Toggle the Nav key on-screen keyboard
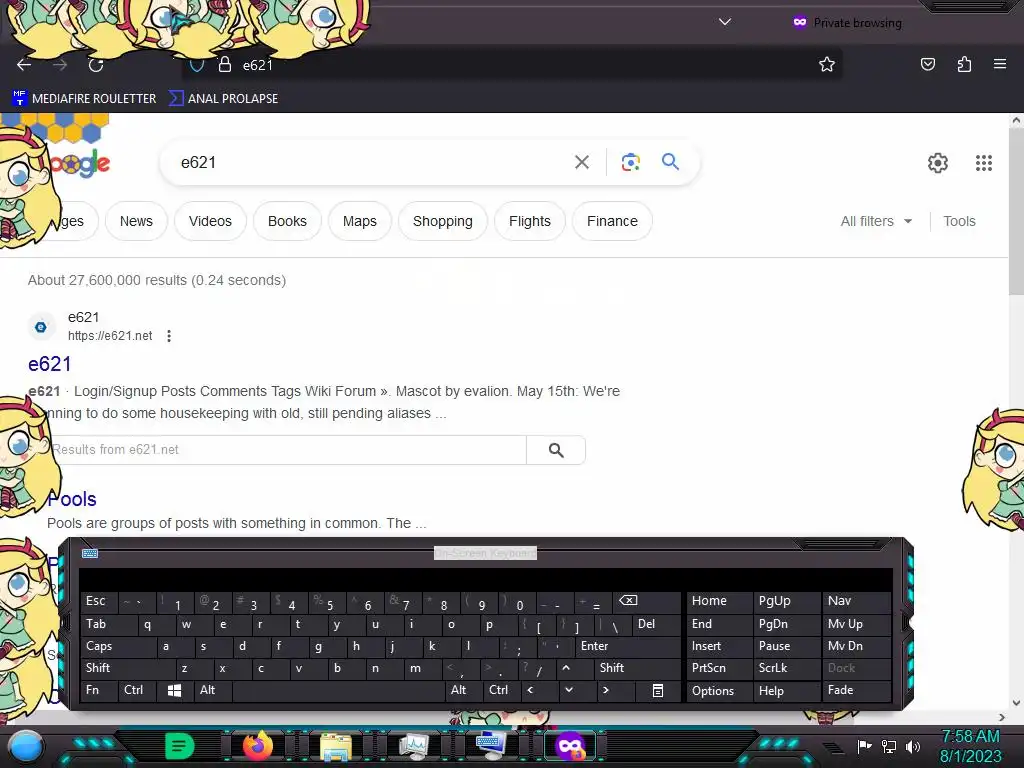 click(856, 601)
